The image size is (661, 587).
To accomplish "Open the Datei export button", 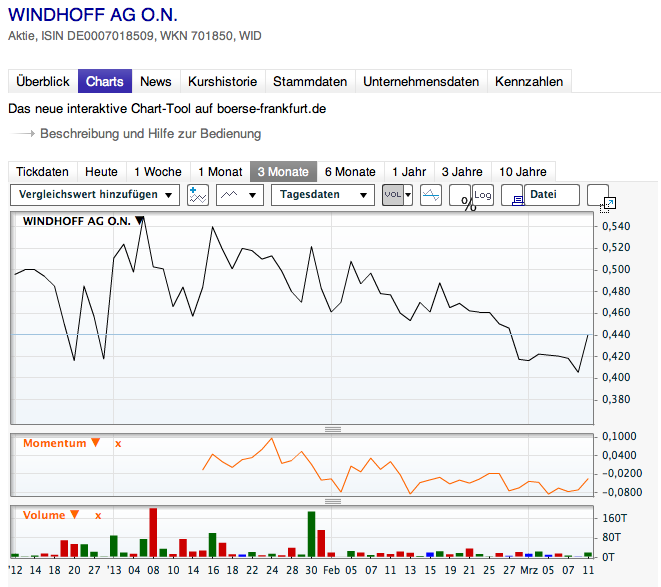I will coord(552,195).
